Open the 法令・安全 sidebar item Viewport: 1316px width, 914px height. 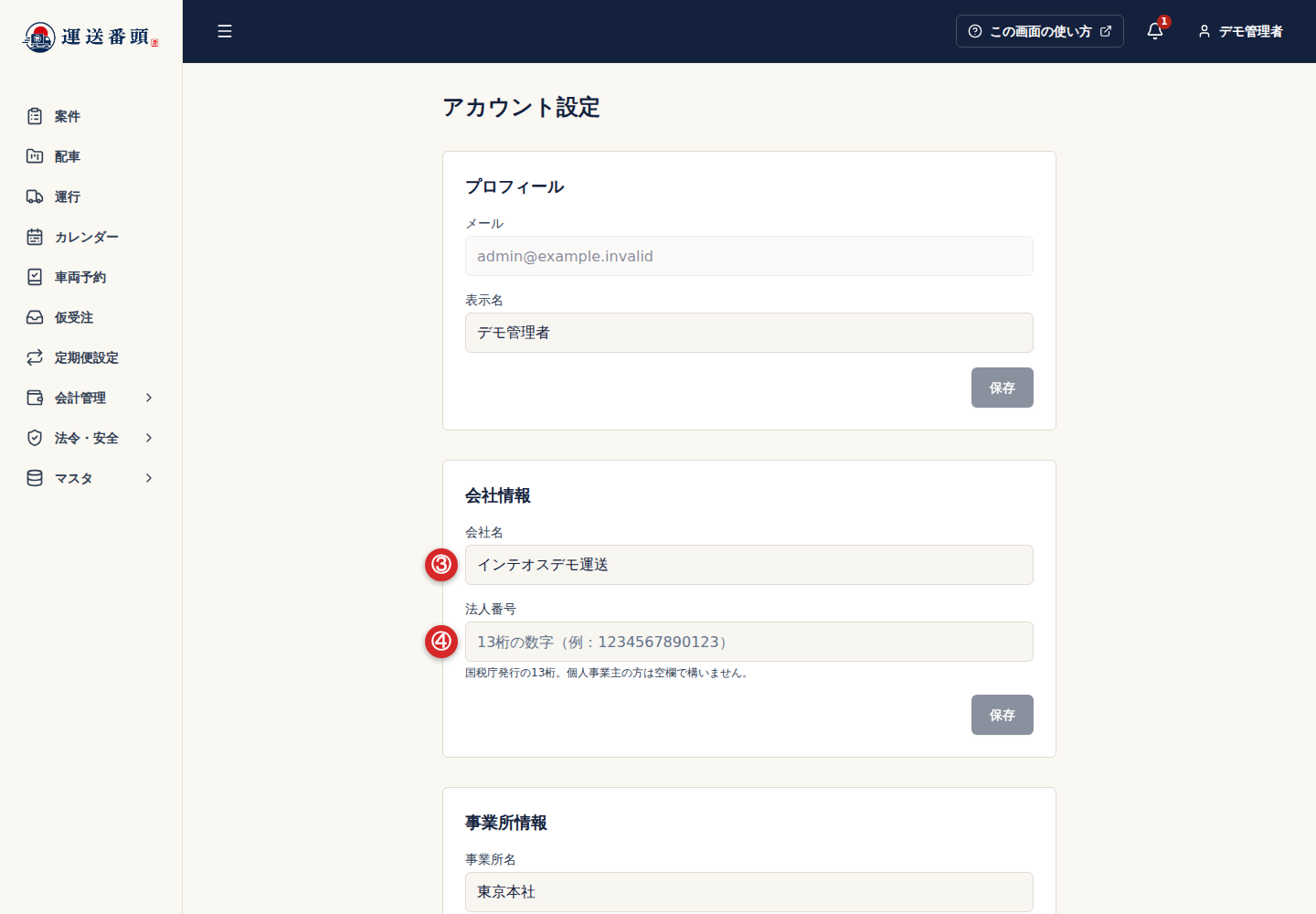click(90, 438)
